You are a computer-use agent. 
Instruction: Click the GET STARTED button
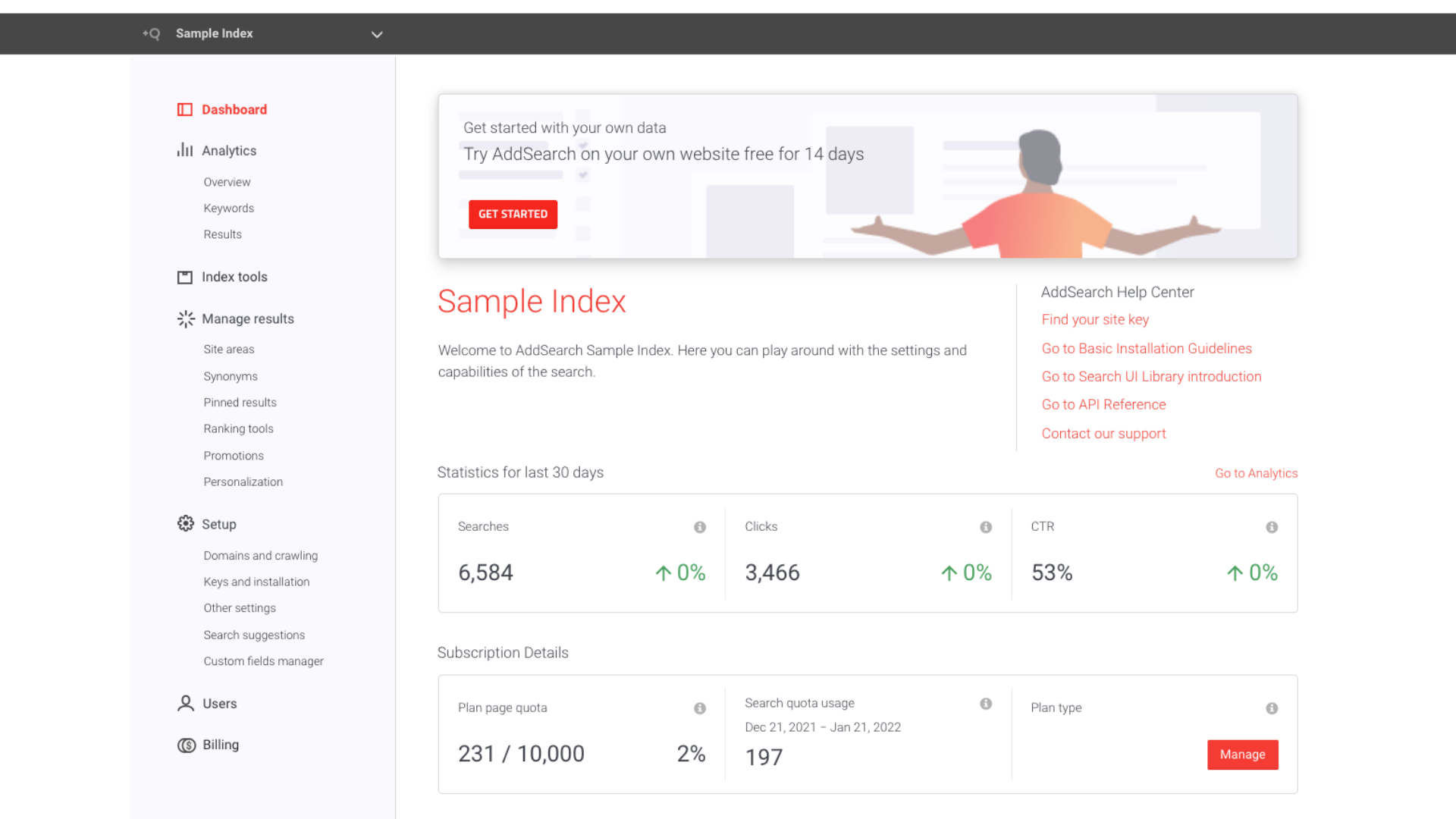coord(513,215)
